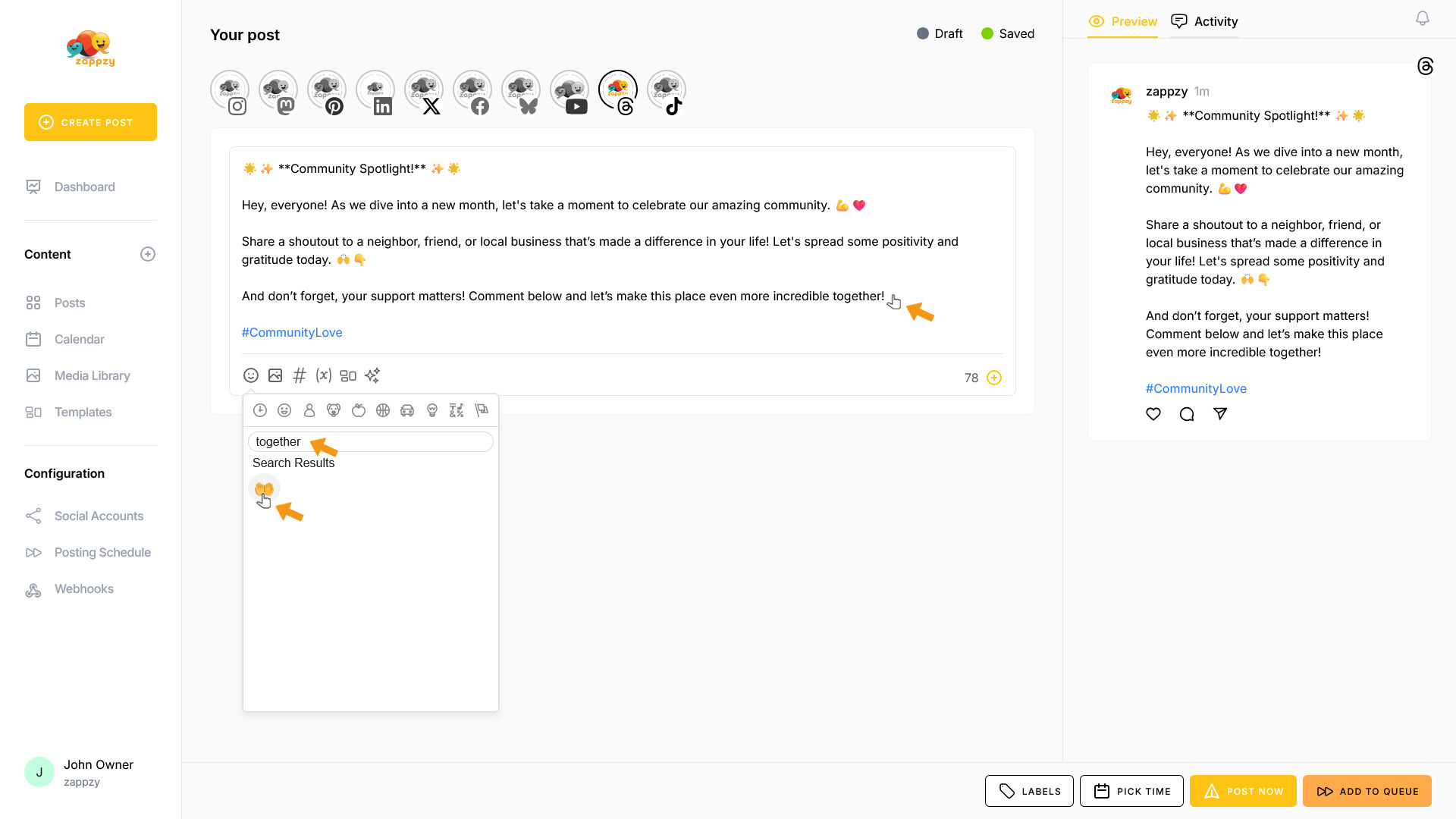
Task: Pick the open hands emoji search result
Action: (264, 488)
